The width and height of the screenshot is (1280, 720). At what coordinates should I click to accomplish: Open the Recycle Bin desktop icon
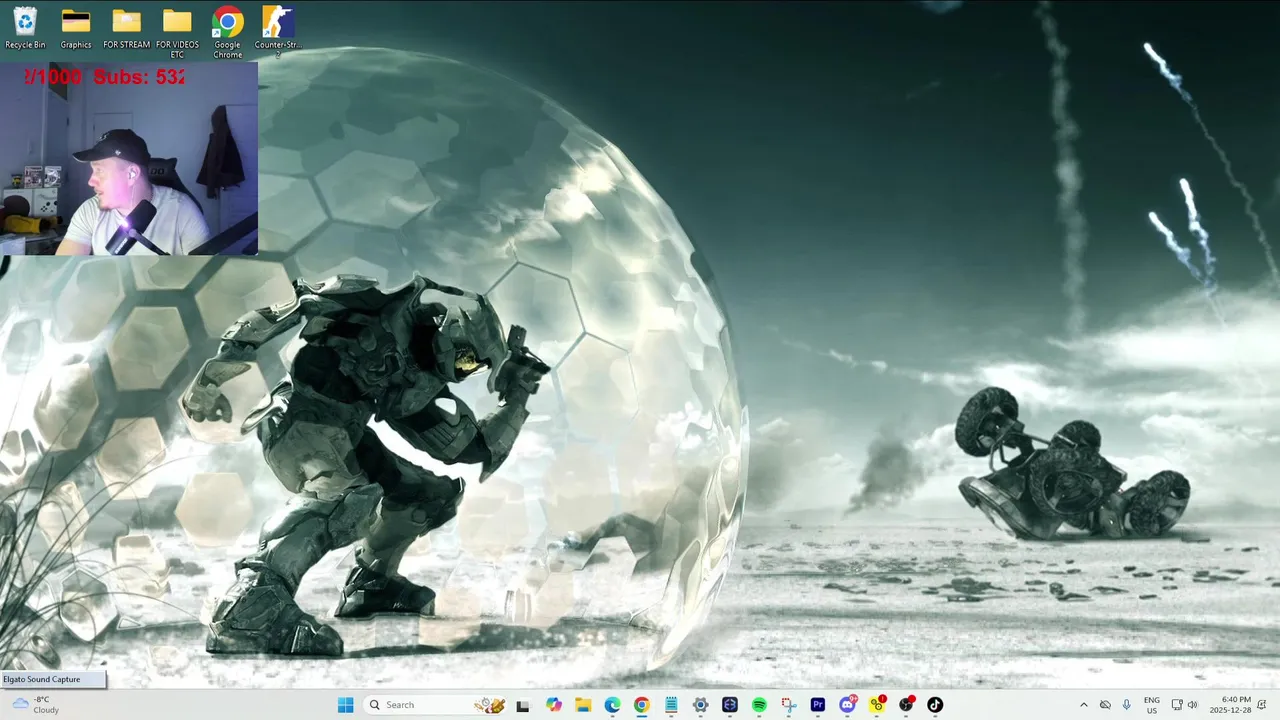(x=25, y=27)
